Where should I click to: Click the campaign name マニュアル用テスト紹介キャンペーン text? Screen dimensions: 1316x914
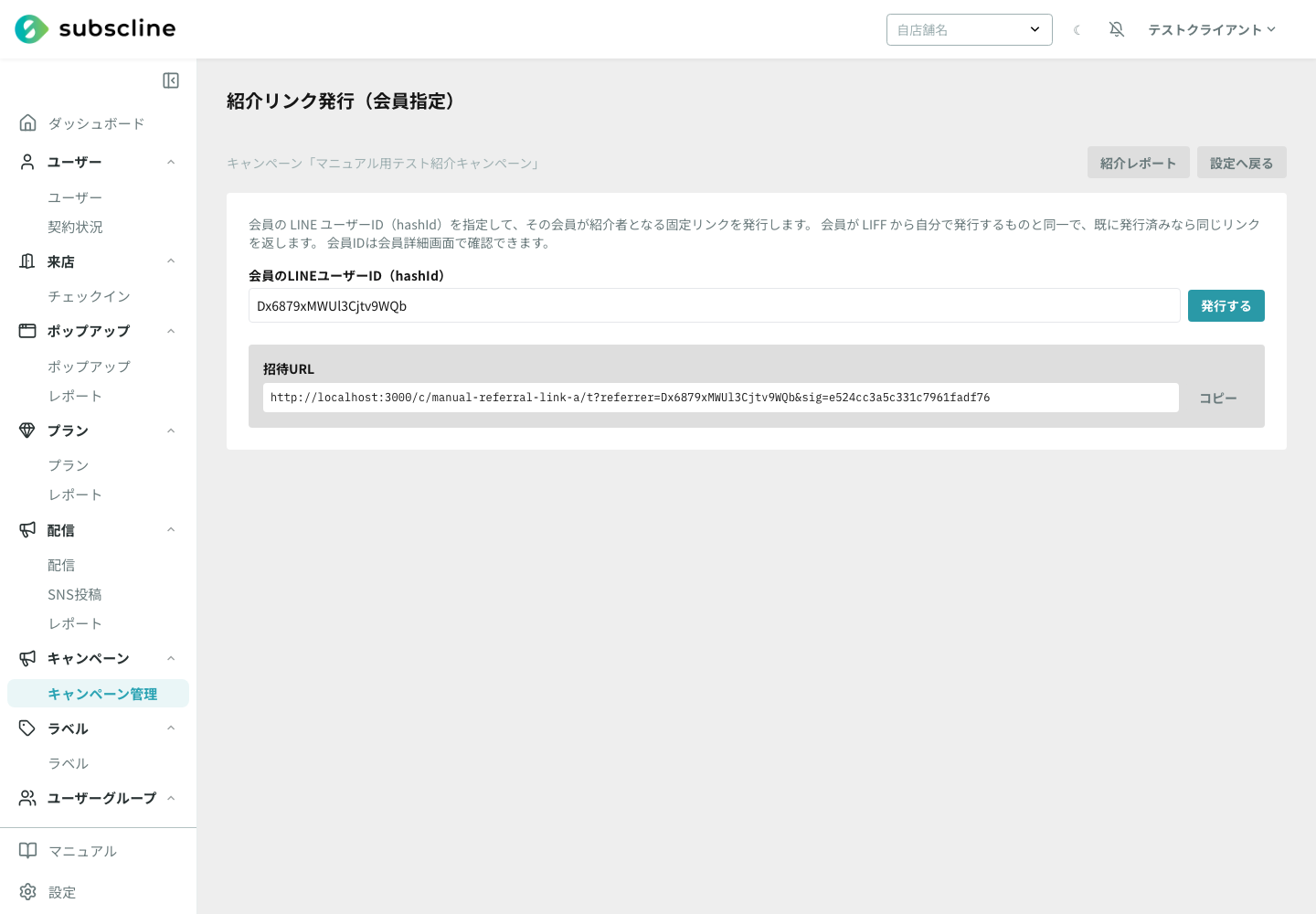pyautogui.click(x=424, y=164)
